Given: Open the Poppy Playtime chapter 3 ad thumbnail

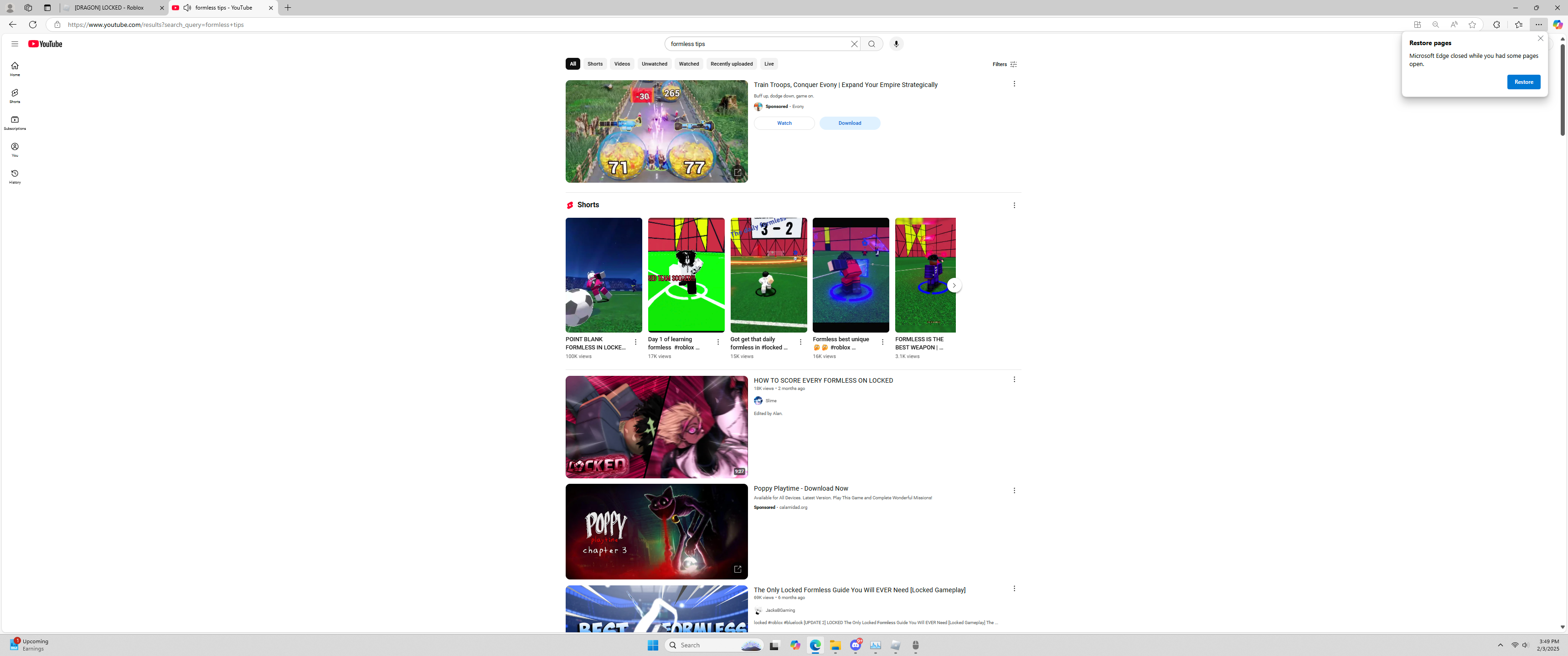Looking at the screenshot, I should coord(657,532).
